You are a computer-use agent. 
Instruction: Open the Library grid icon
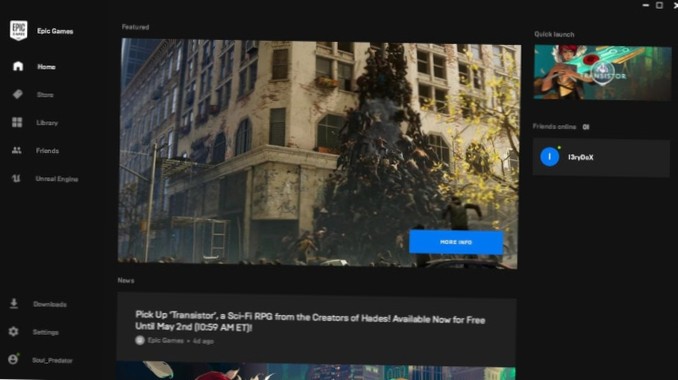17,122
